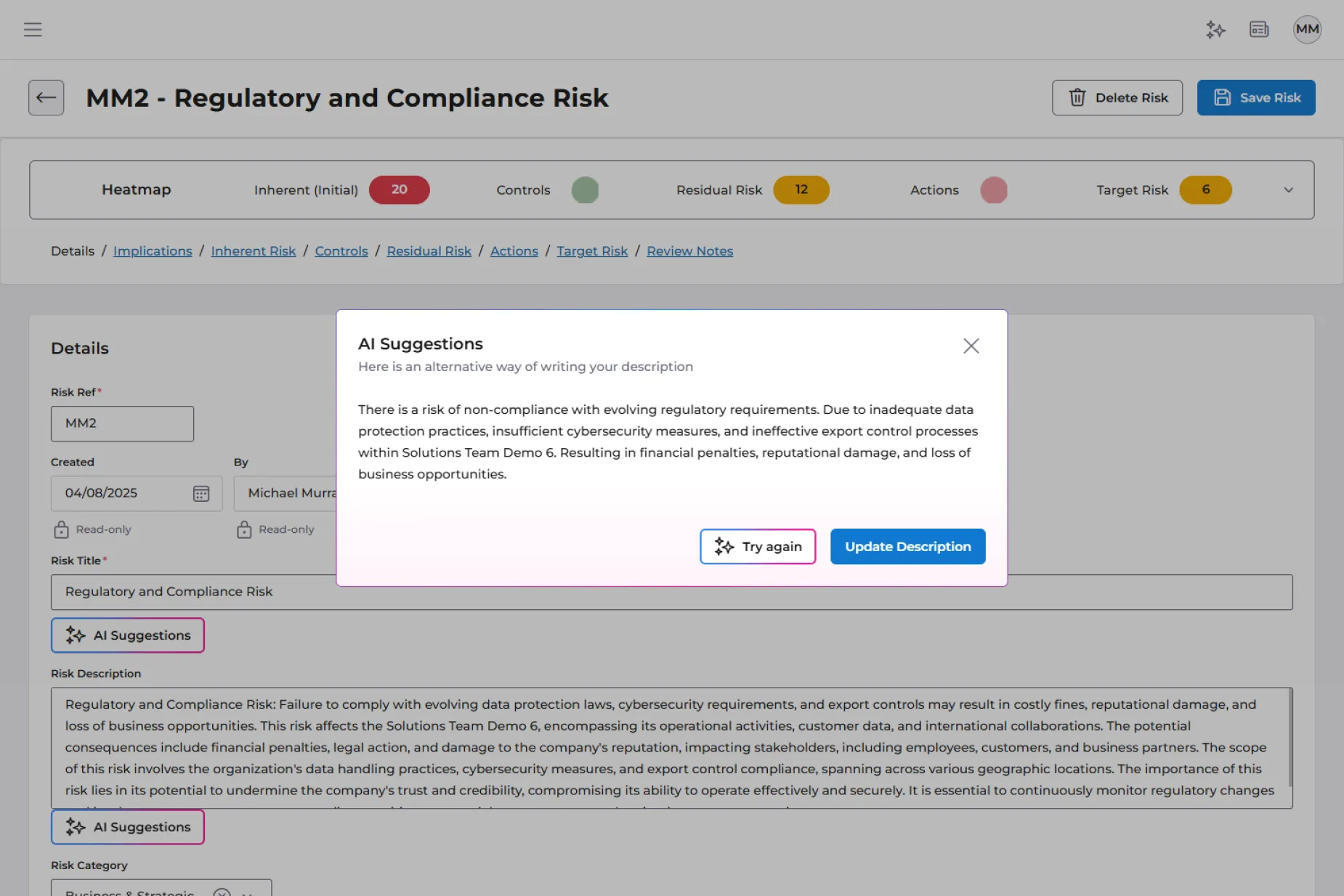Image resolution: width=1344 pixels, height=896 pixels.
Task: Jump to the Controls section link
Action: (x=341, y=251)
